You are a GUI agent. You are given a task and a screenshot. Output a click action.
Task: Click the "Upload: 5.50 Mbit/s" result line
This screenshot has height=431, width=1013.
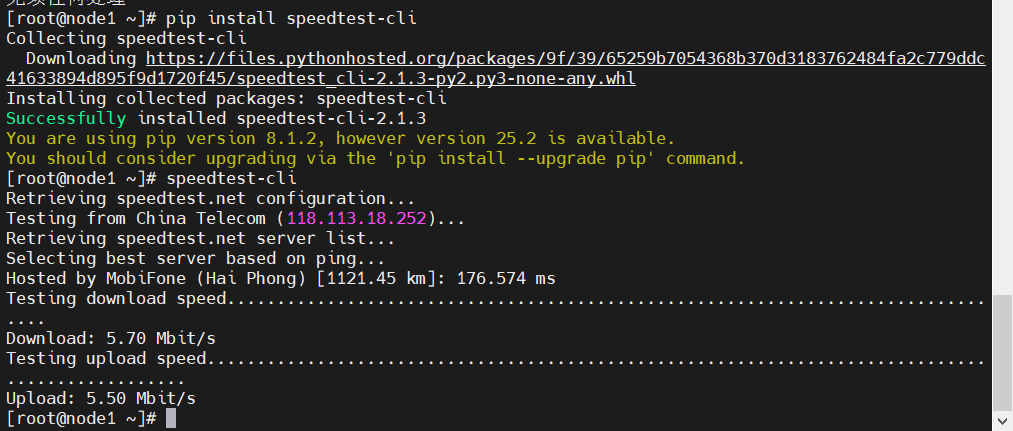click(x=101, y=398)
